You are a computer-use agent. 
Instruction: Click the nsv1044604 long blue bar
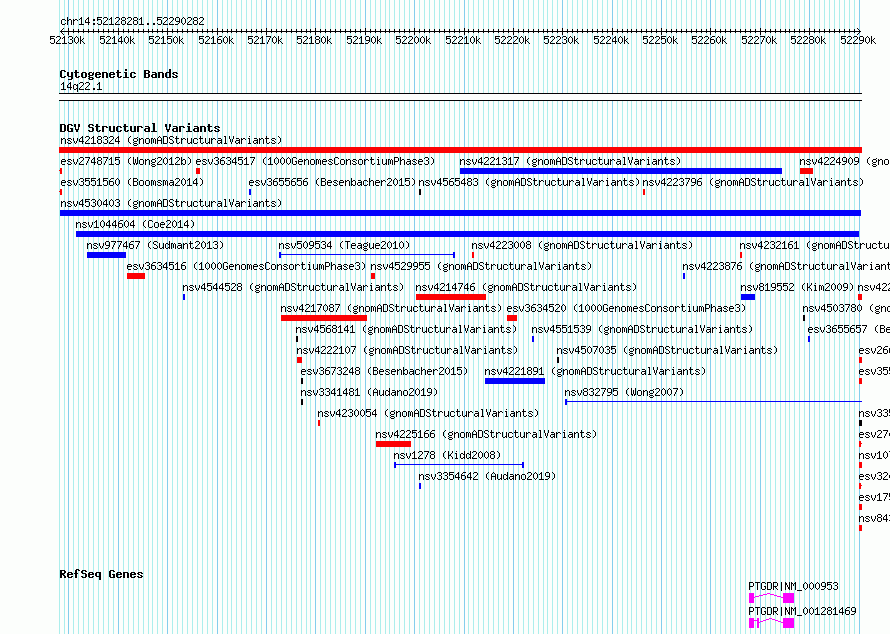click(468, 234)
